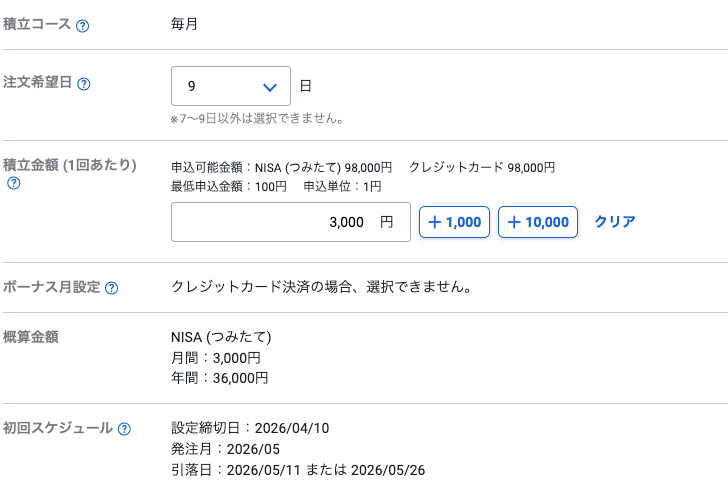Image resolution: width=728 pixels, height=494 pixels.
Task: Click the ボーナス月設定 help icon
Action: tap(112, 288)
